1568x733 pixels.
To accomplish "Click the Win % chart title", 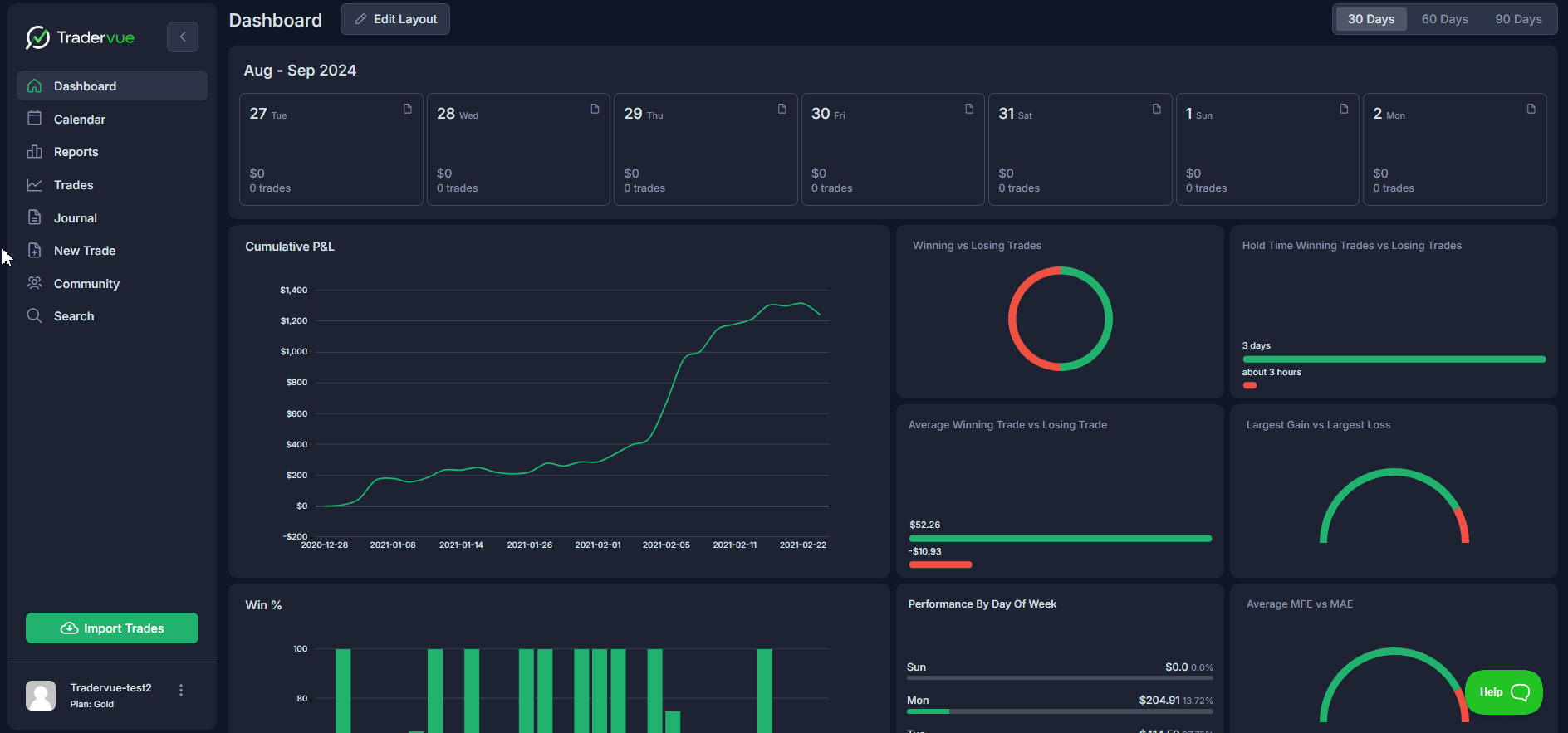I will (x=263, y=605).
